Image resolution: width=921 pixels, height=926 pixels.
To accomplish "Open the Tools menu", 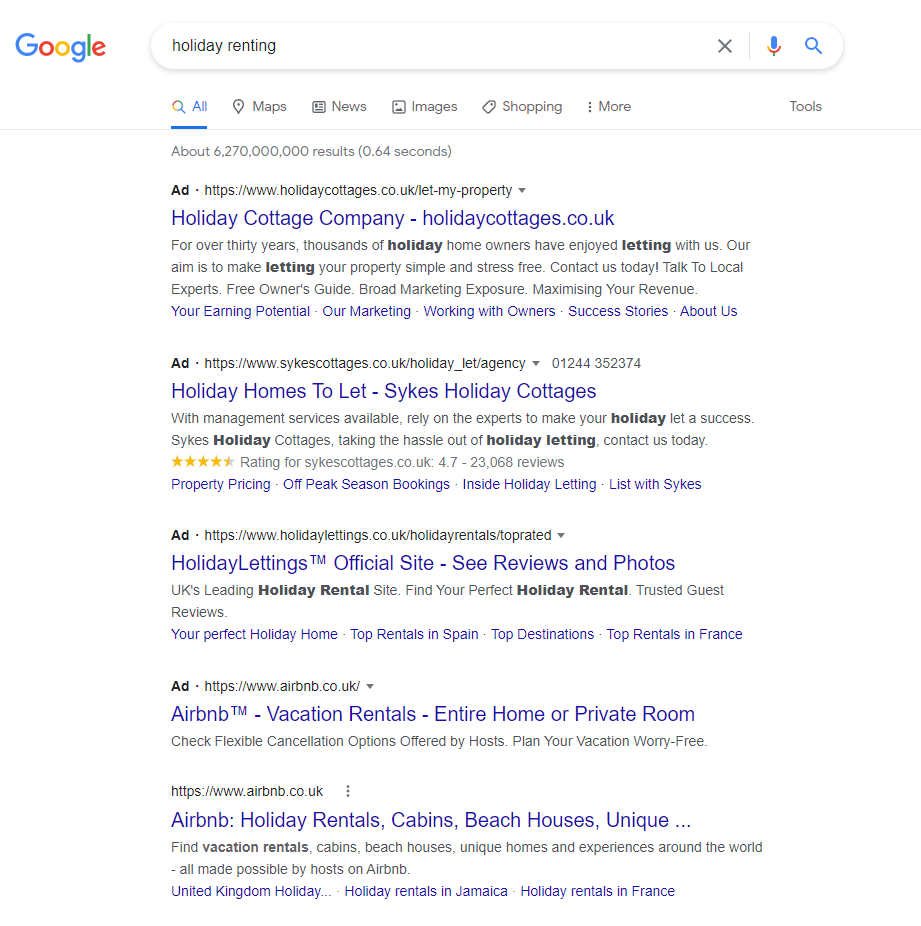I will tap(805, 106).
